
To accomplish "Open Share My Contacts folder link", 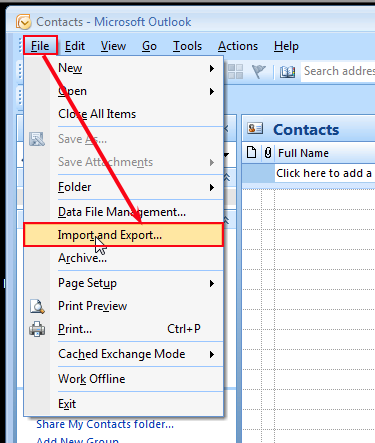I will 105,424.
